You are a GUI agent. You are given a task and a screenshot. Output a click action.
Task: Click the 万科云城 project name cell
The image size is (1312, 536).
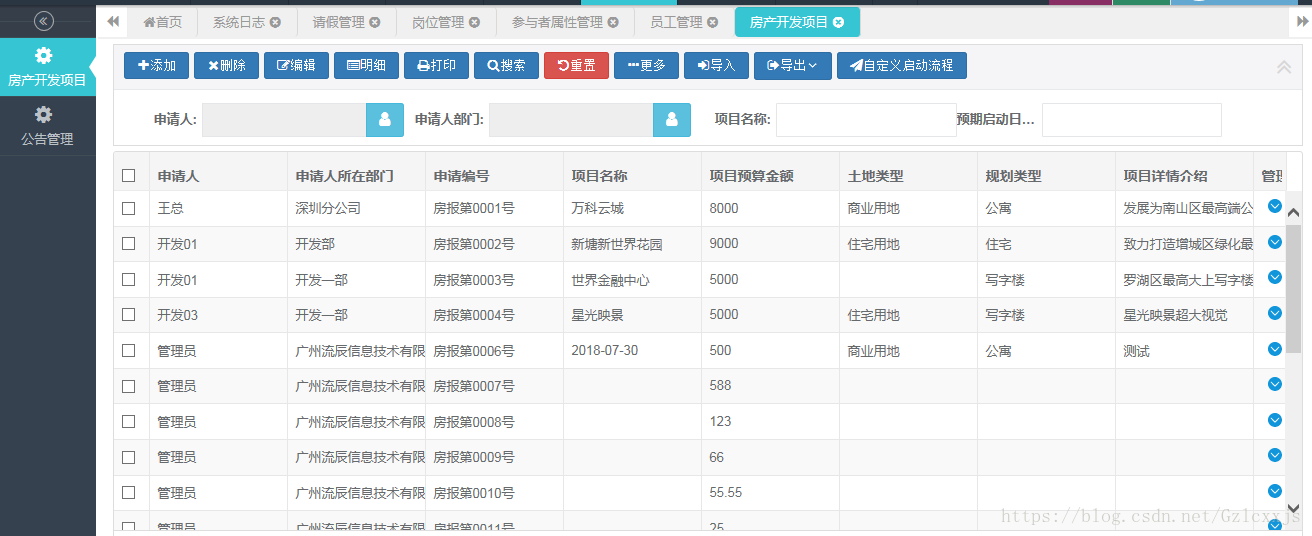[x=632, y=208]
